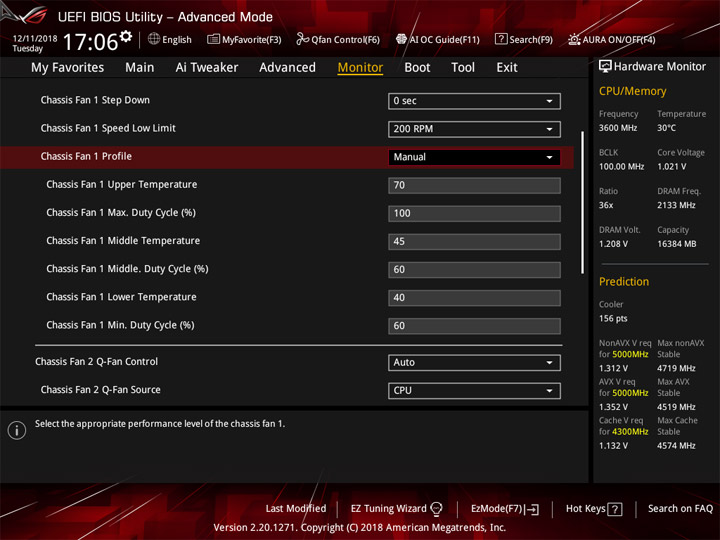Image resolution: width=720 pixels, height=540 pixels.
Task: Click Chassis Fan 1 Middle Temperature field
Action: [x=474, y=242]
